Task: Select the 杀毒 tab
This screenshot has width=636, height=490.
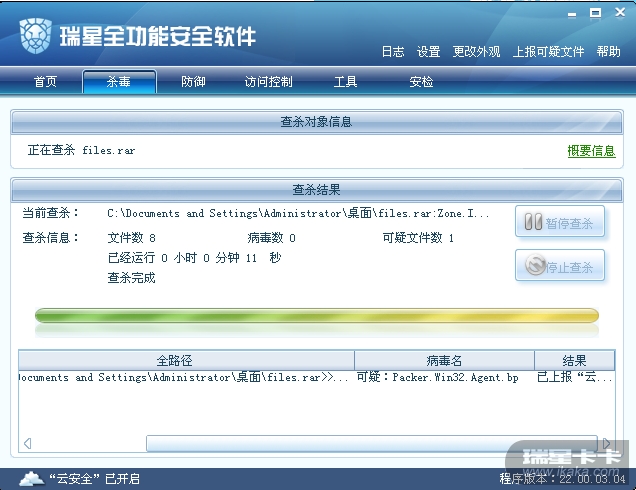Action: [x=119, y=82]
